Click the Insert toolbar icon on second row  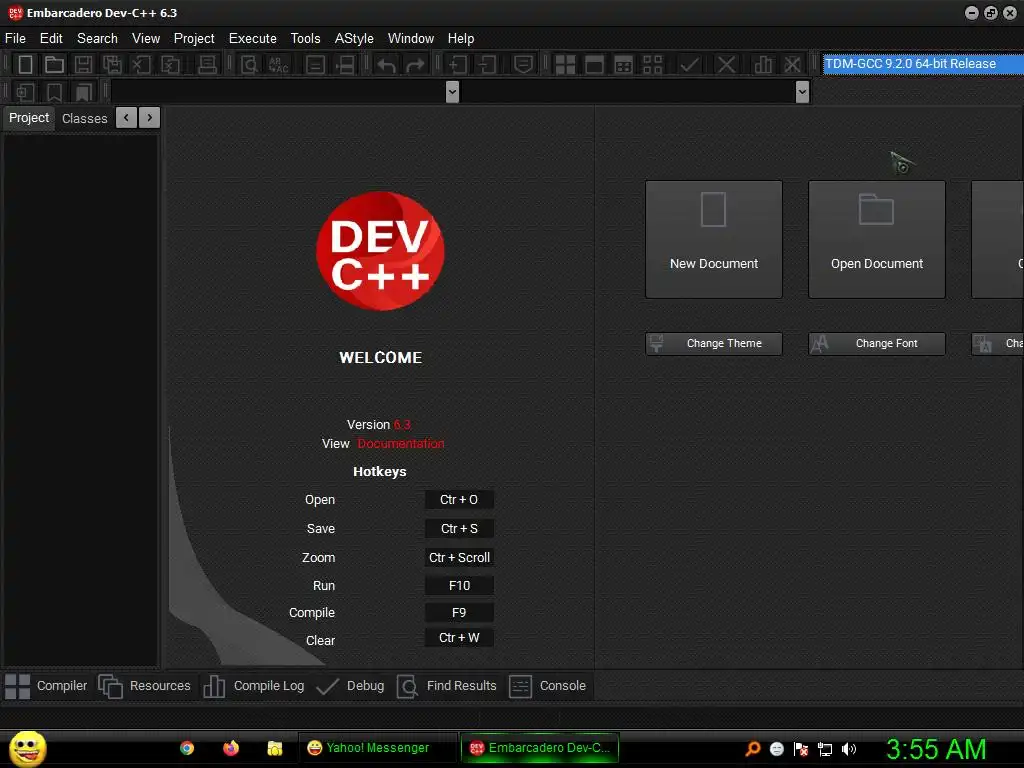(x=25, y=92)
